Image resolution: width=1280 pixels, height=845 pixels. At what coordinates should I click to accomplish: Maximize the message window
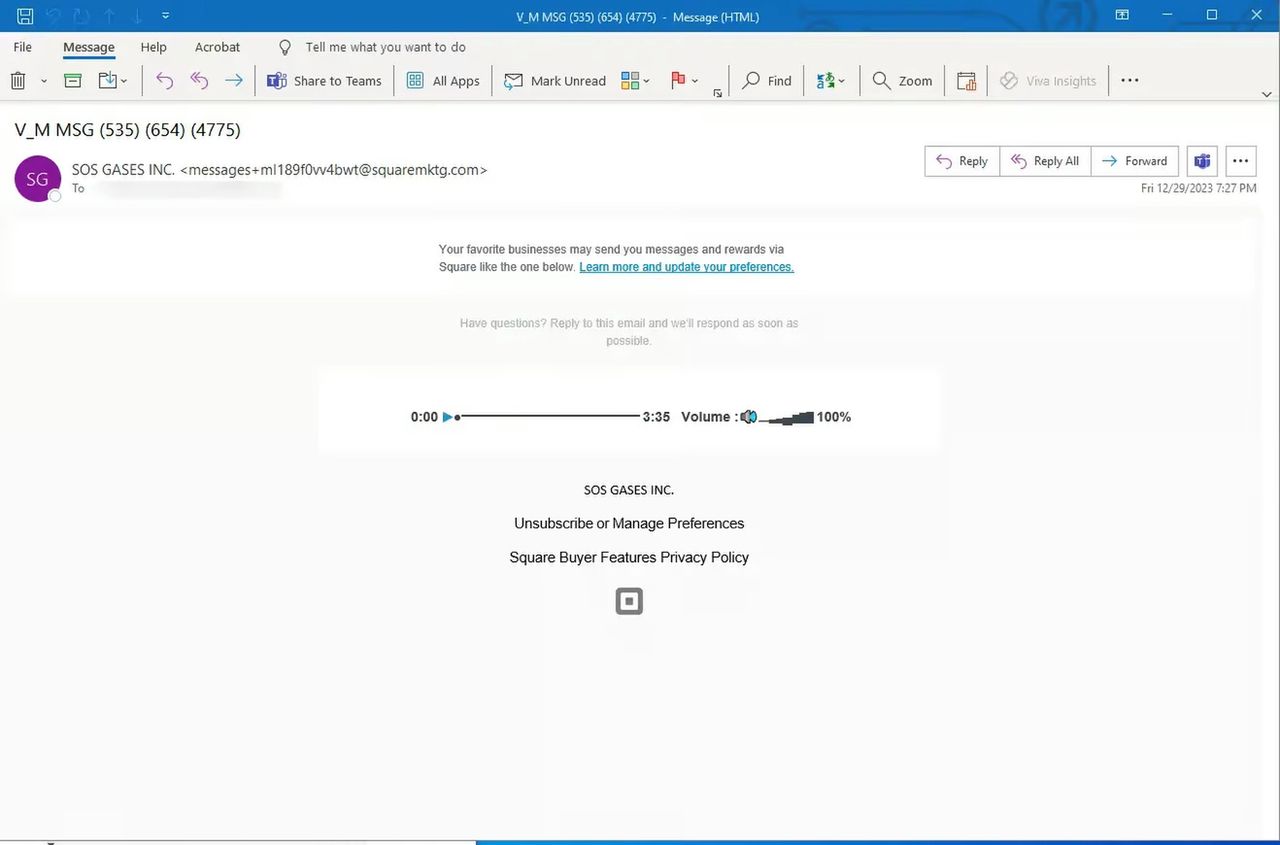click(x=1212, y=15)
